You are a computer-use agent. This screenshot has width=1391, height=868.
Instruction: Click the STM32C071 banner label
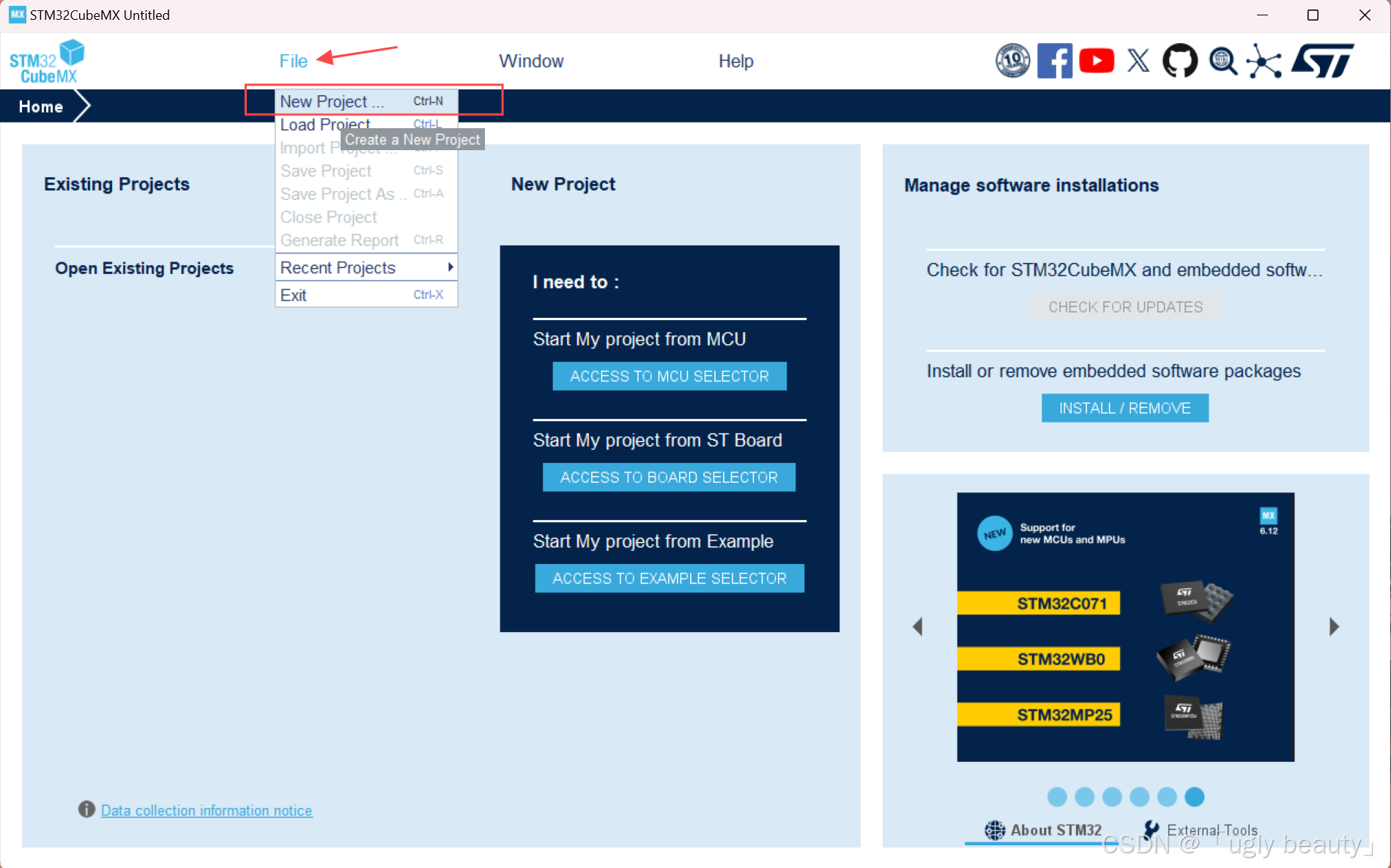coord(1039,603)
